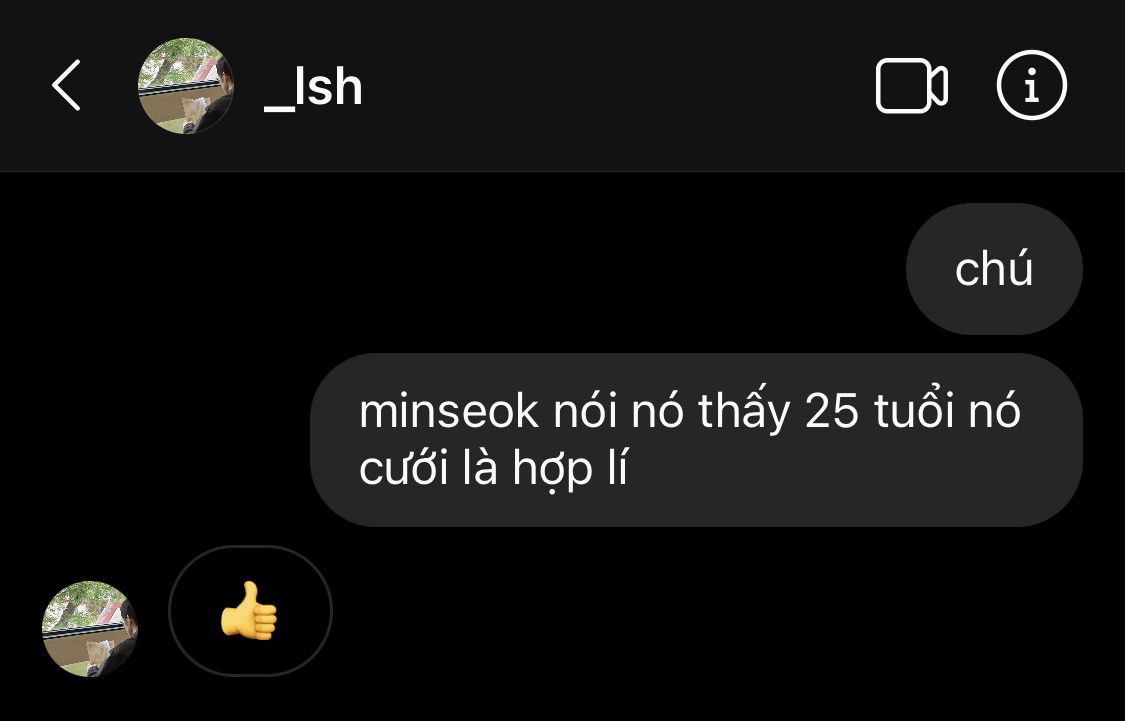
Task: Click the word "minseok" in the message
Action: coord(448,412)
